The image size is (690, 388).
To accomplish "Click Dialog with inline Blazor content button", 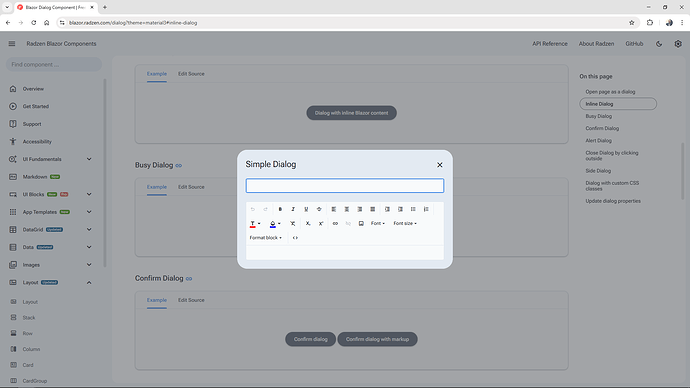I will [x=352, y=113].
